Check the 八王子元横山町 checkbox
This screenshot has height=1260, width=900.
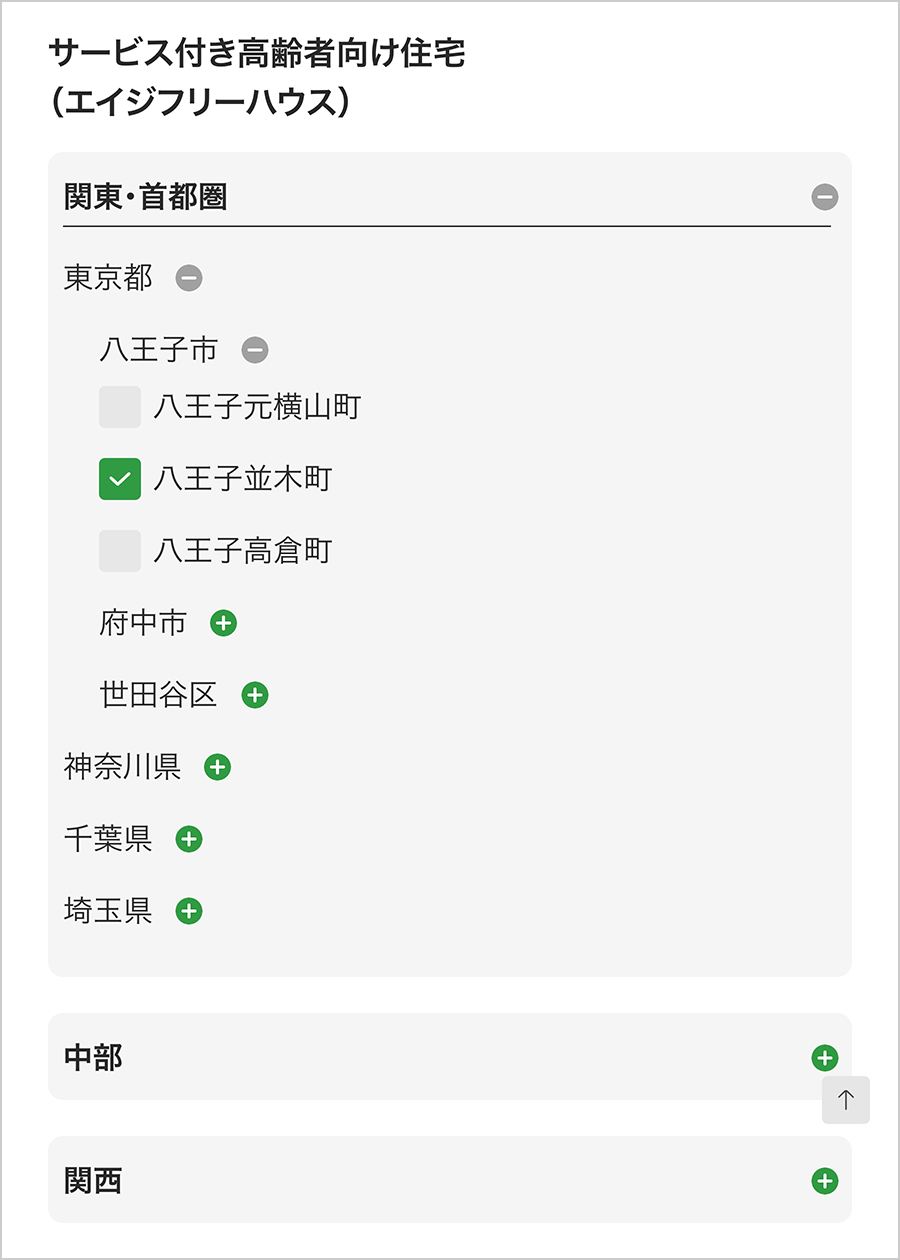pos(120,407)
